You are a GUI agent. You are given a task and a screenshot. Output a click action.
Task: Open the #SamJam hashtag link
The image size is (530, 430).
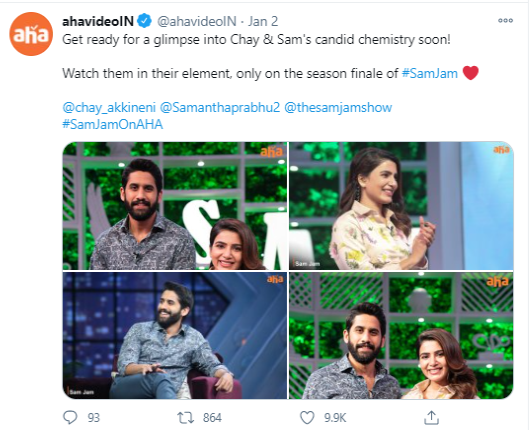tap(430, 73)
